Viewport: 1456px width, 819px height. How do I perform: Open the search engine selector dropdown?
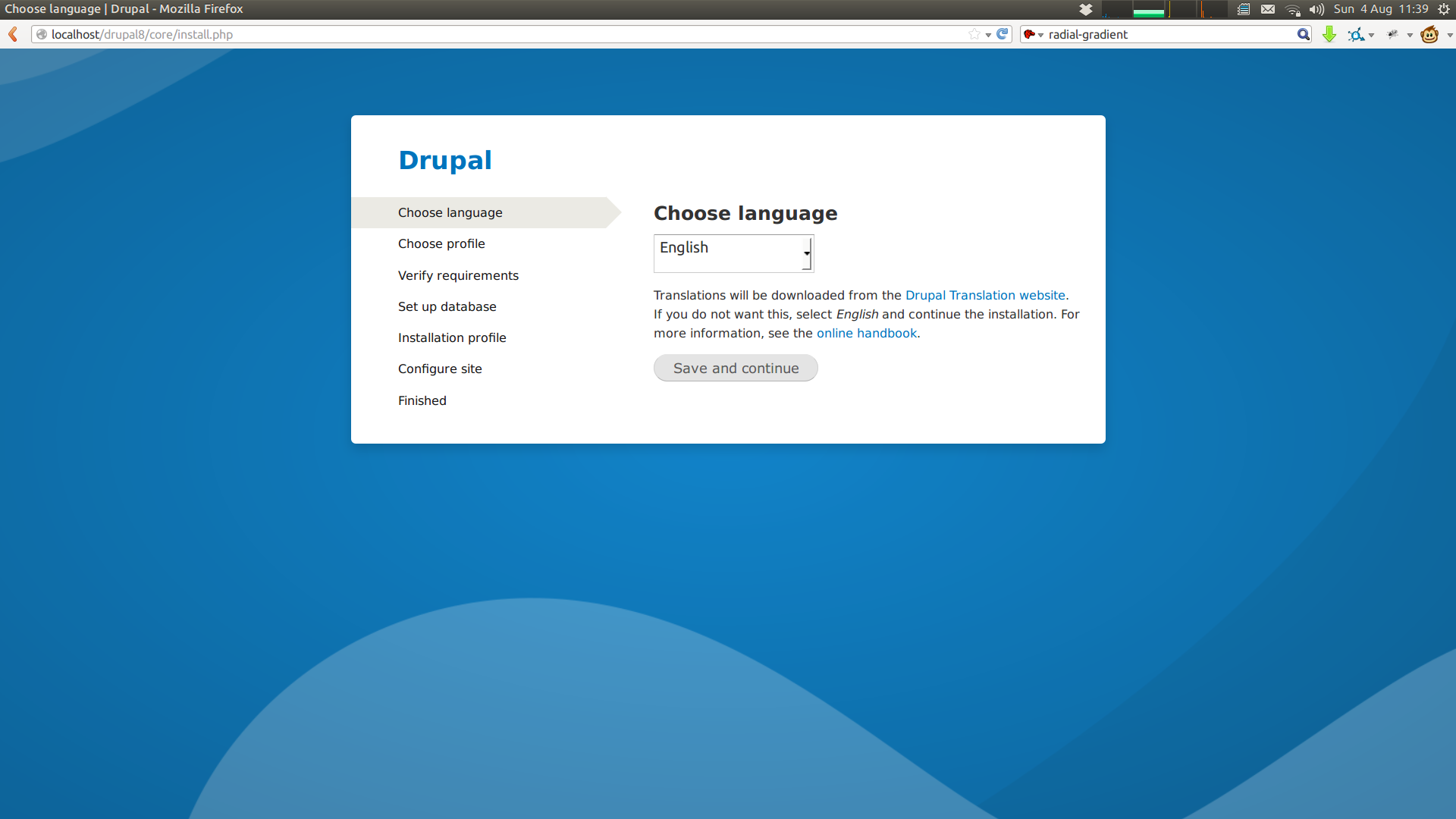[1034, 34]
